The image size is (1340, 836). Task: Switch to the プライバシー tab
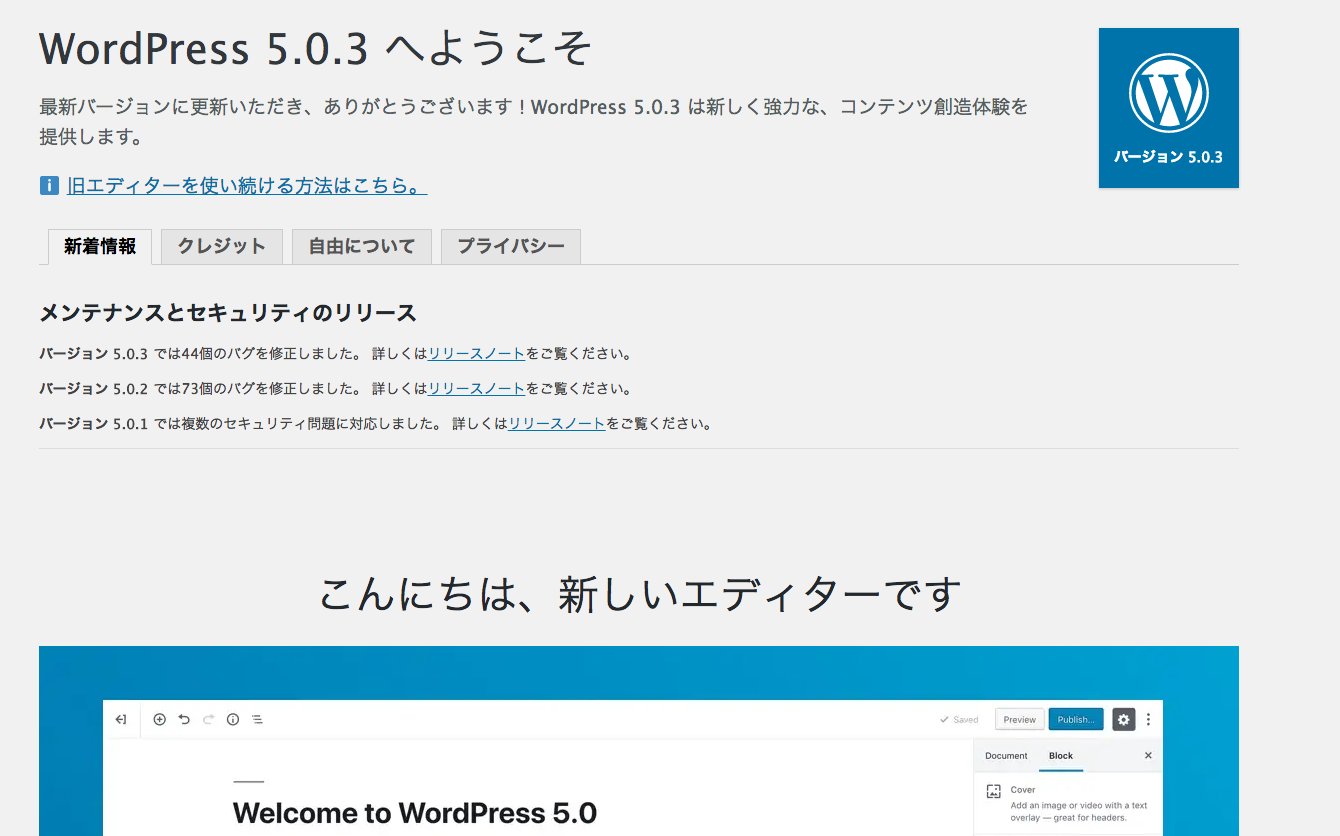coord(511,247)
